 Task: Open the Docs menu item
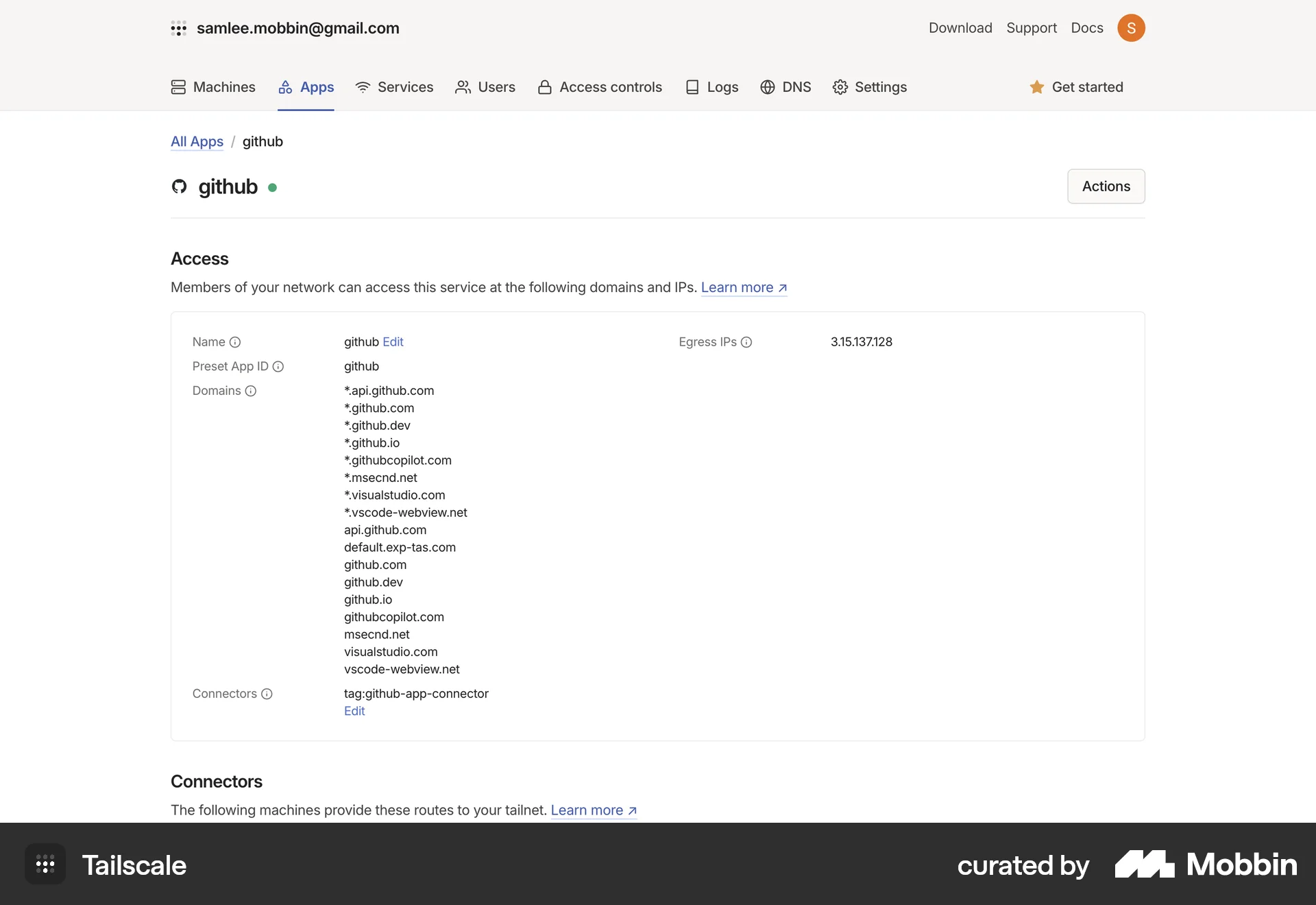1086,28
